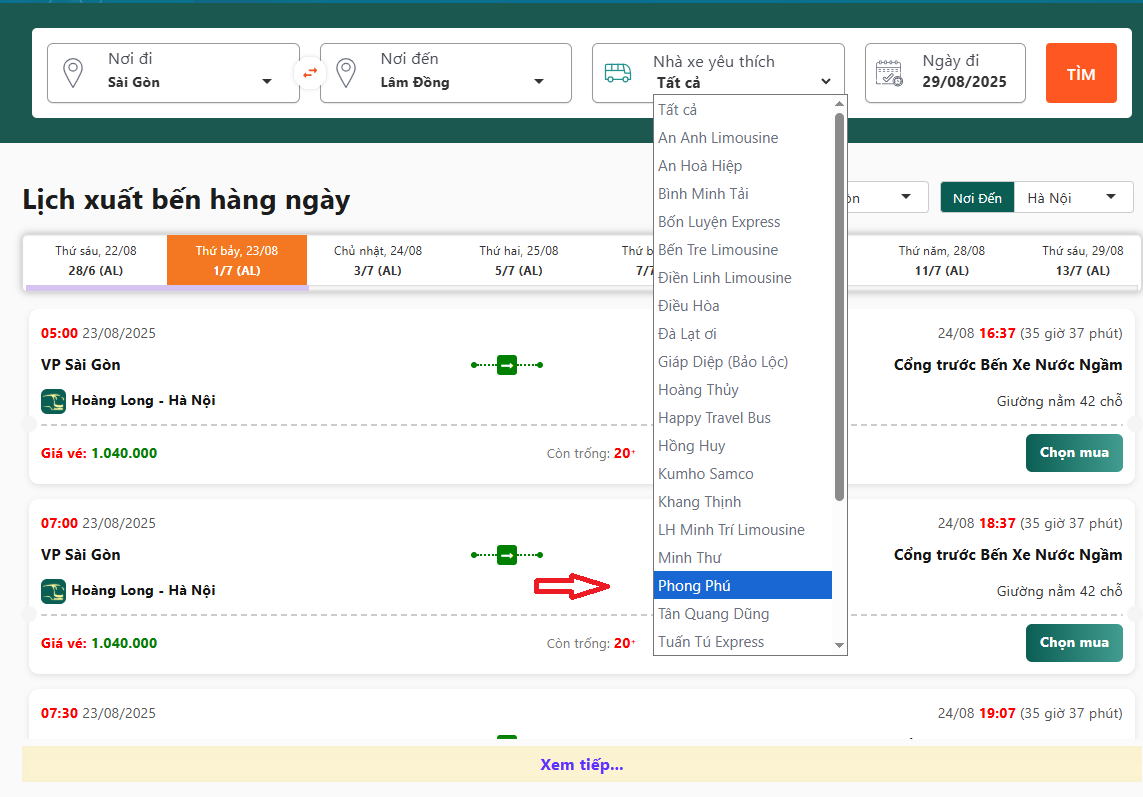Select highlighted Phong Phú option

(743, 586)
